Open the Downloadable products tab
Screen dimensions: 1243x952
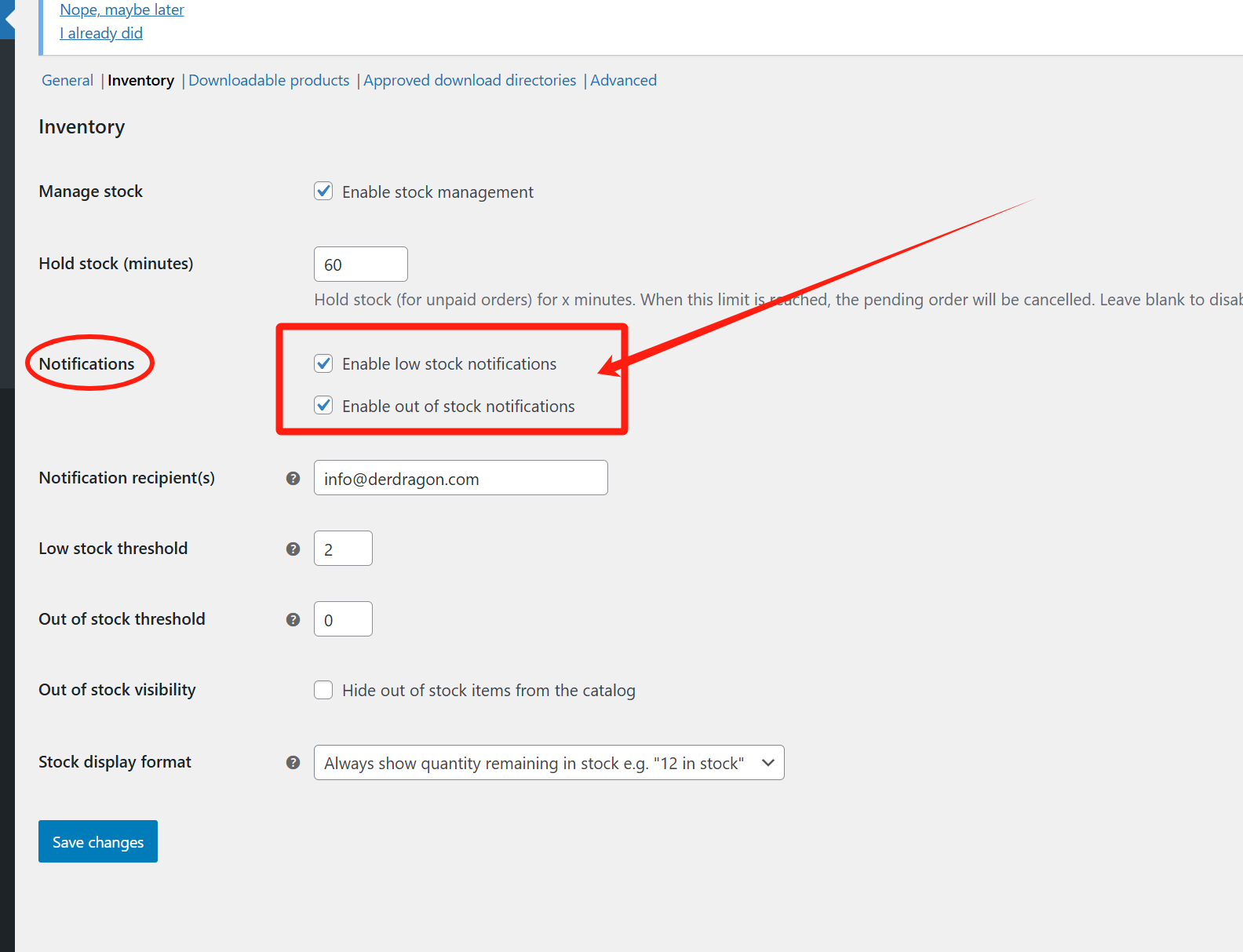click(x=268, y=80)
